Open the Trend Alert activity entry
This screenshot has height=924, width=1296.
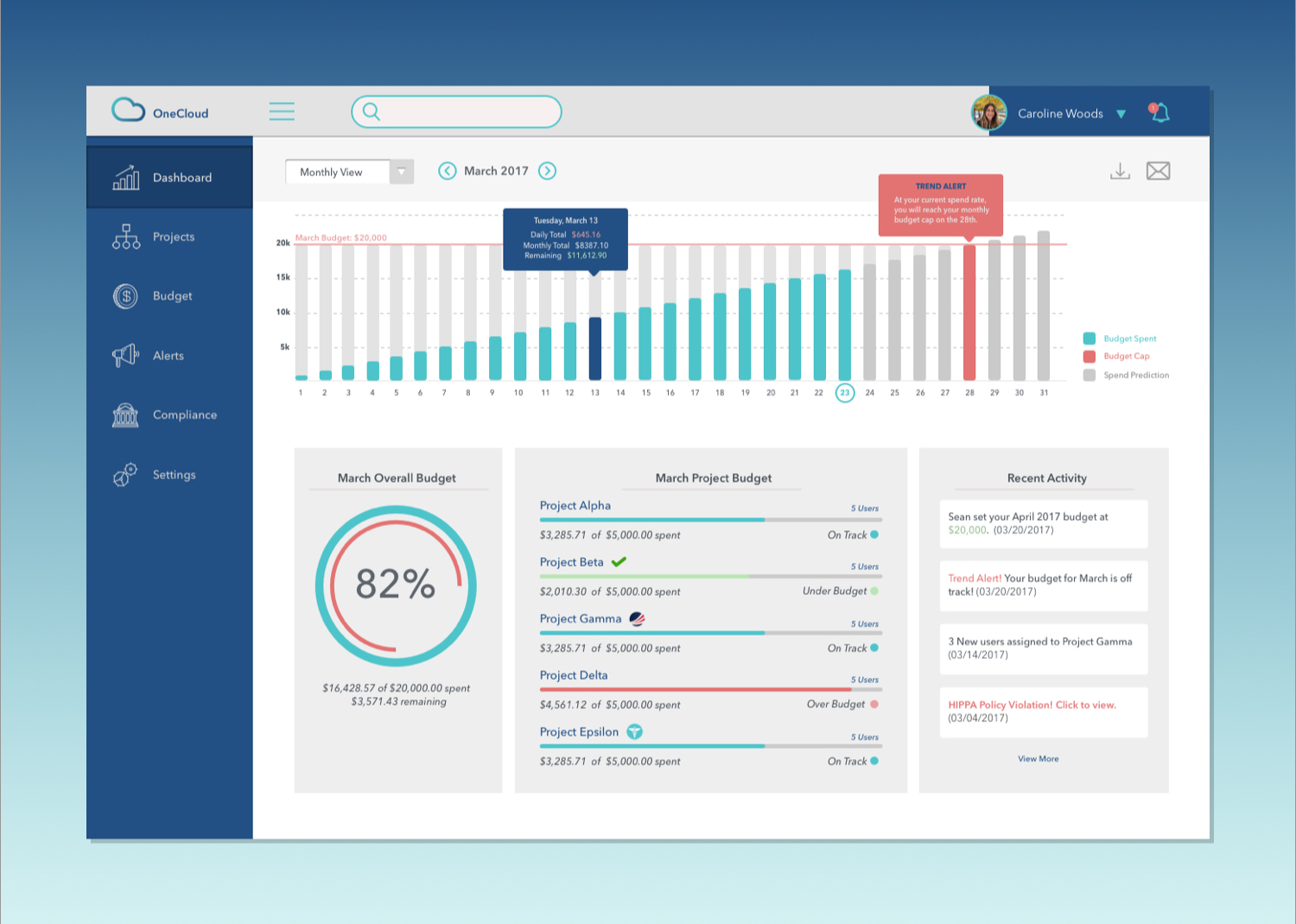point(1044,585)
